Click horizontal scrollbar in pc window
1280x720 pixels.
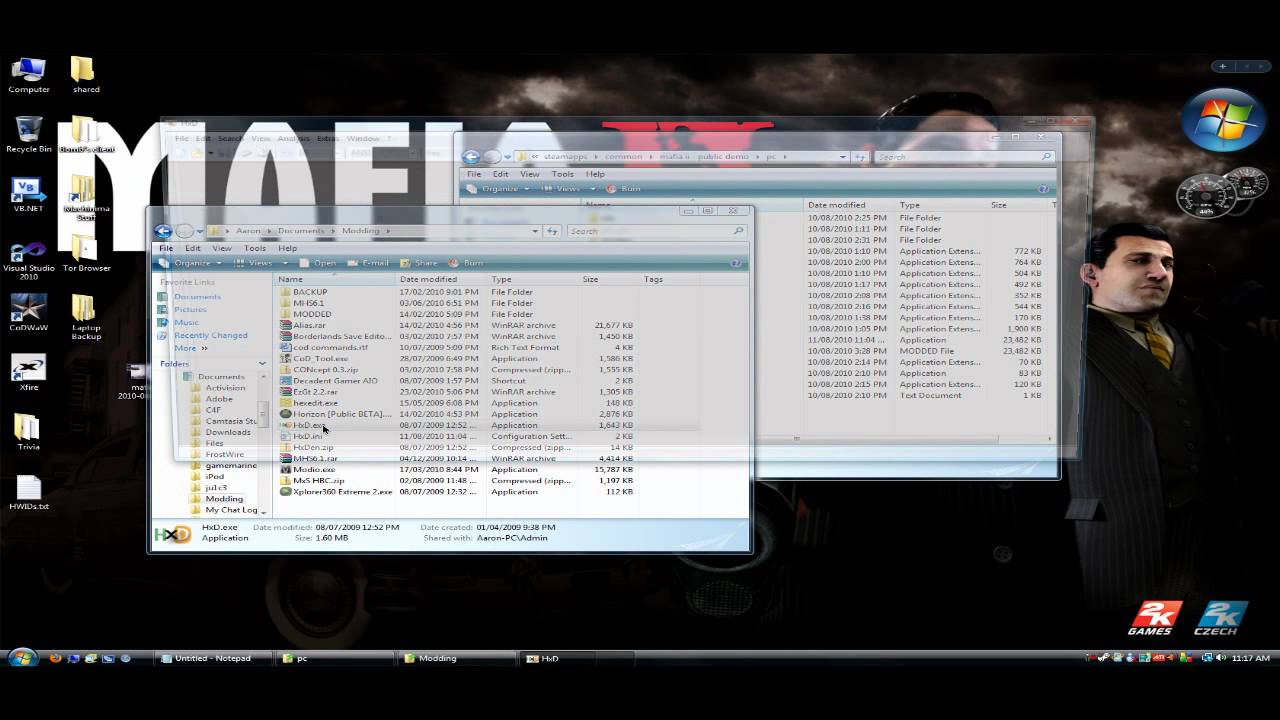795,438
